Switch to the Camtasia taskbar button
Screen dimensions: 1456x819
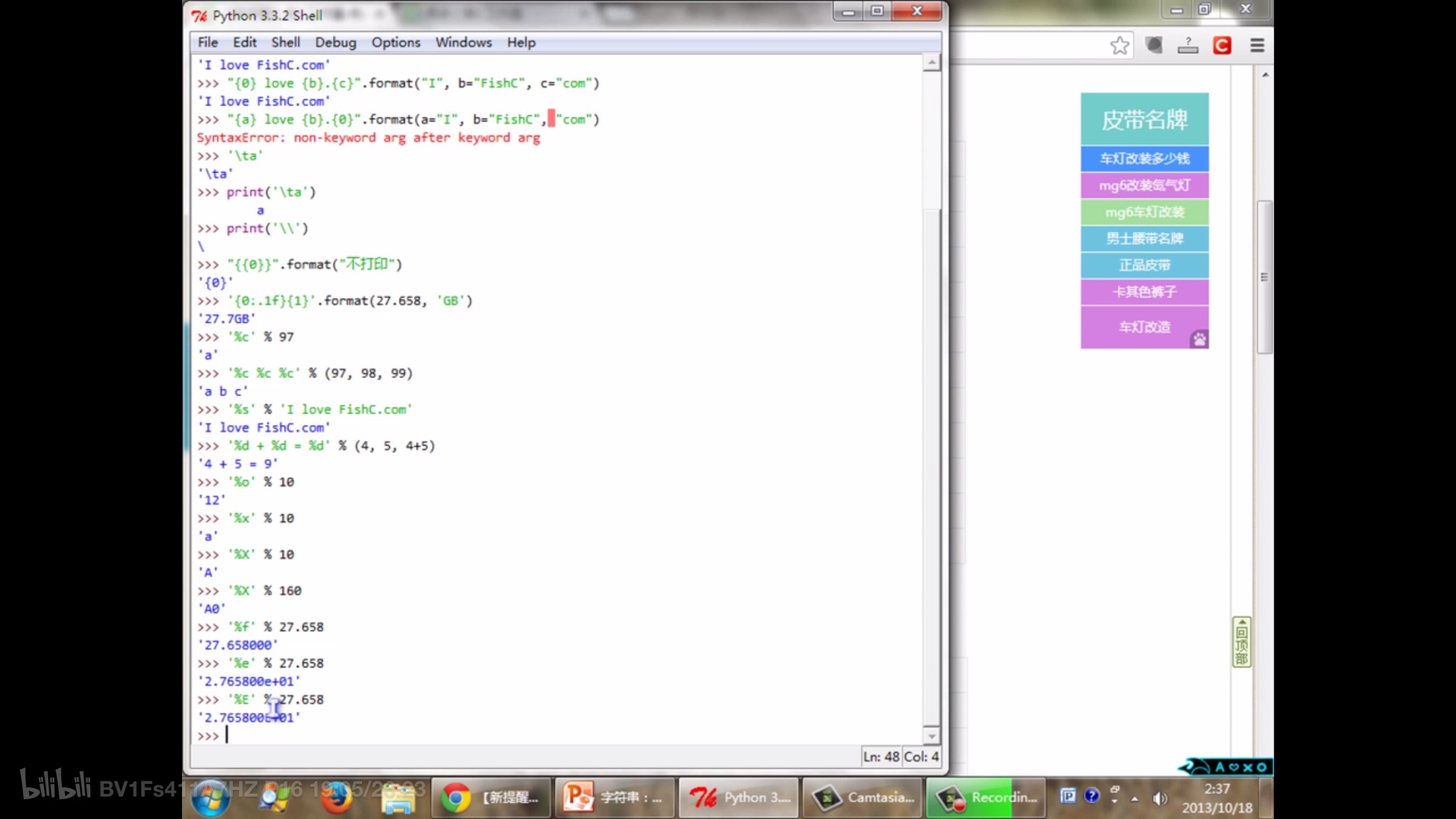(x=863, y=797)
